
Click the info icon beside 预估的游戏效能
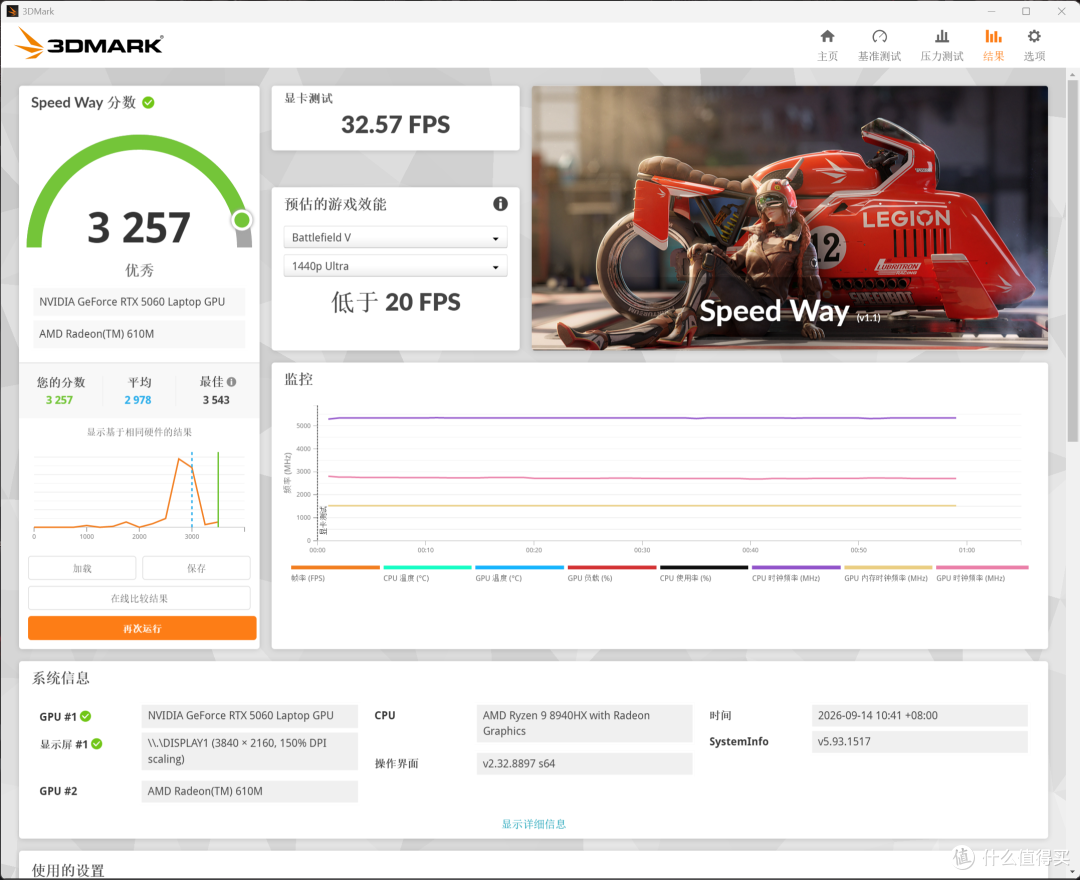pos(500,204)
